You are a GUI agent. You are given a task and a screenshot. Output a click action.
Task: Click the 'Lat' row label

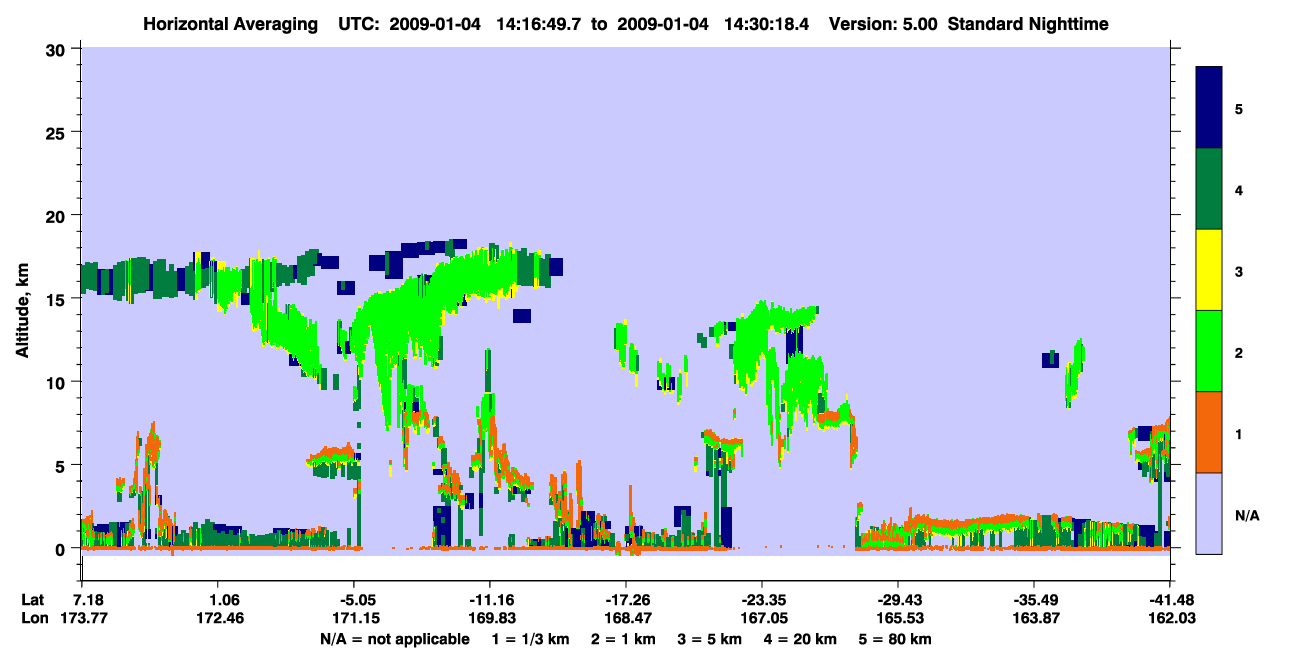coord(32,600)
